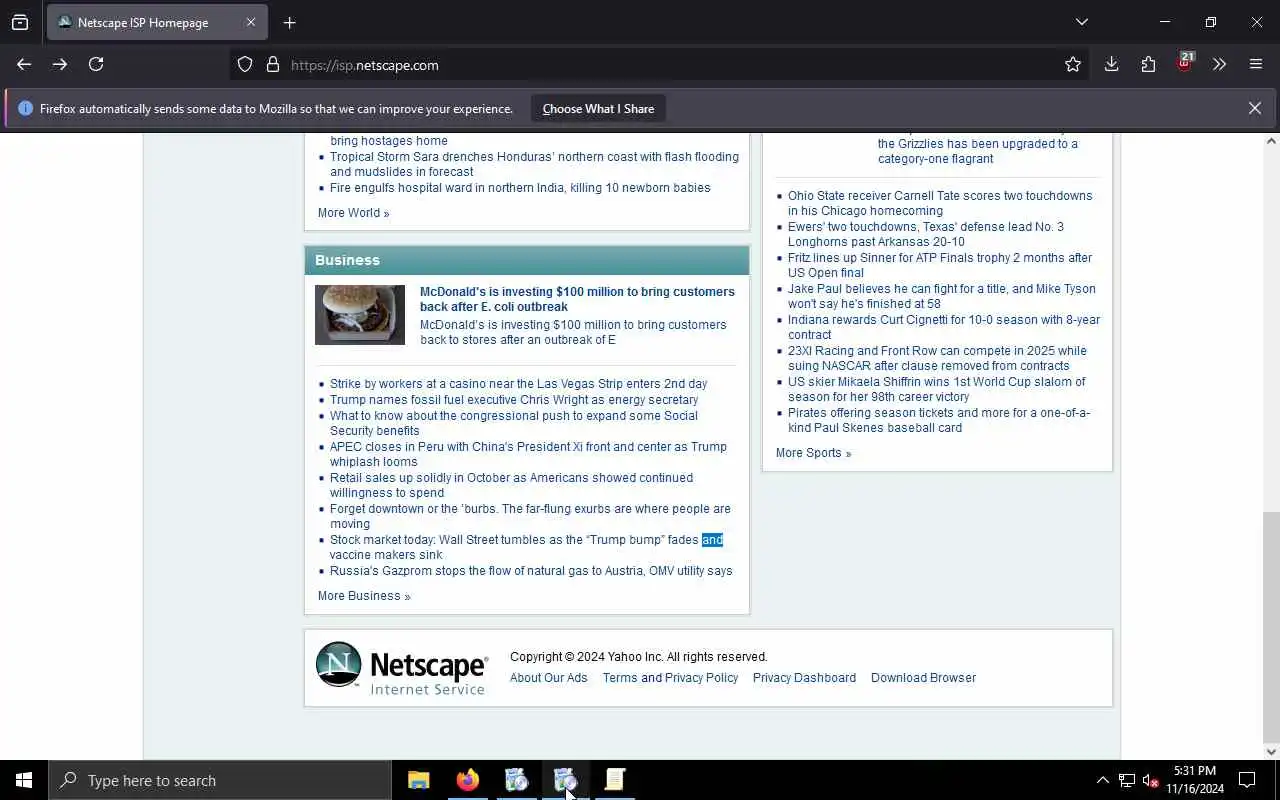Open hospital fire in northern India story

[x=520, y=188]
